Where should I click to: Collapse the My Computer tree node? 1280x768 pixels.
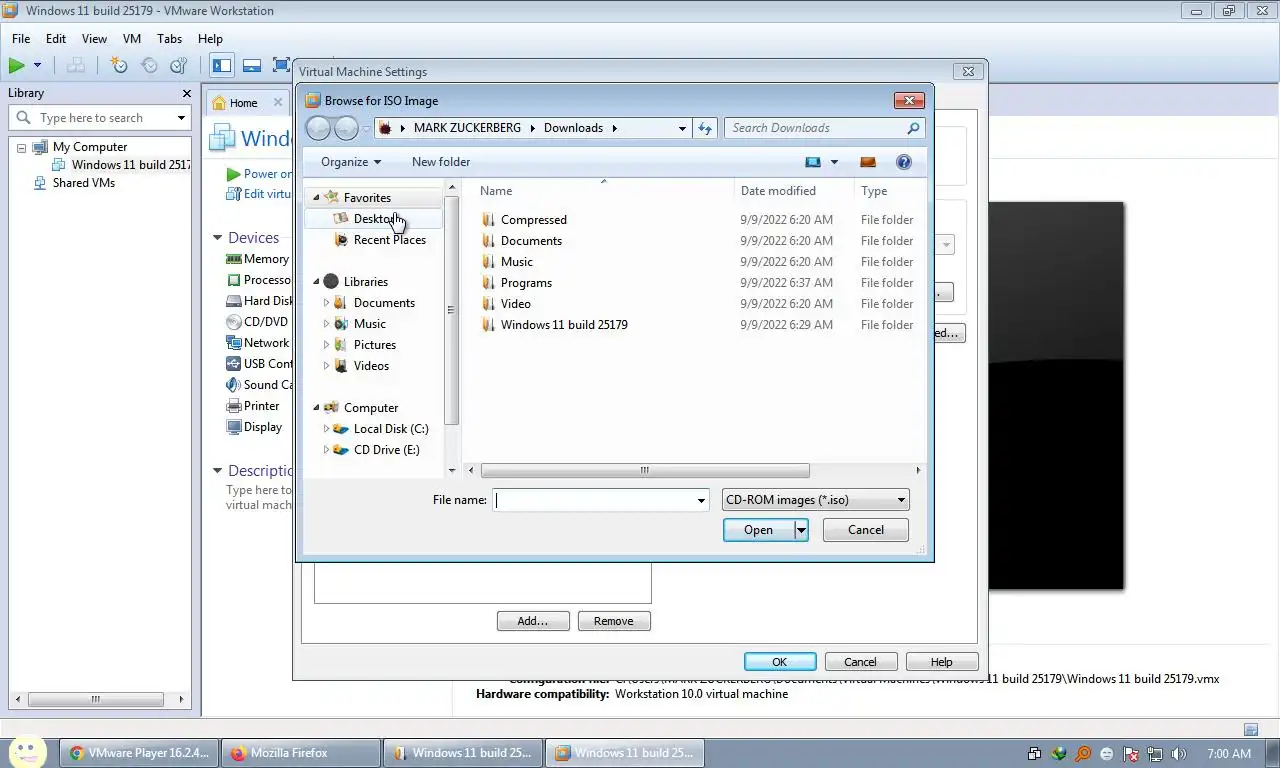click(x=21, y=147)
